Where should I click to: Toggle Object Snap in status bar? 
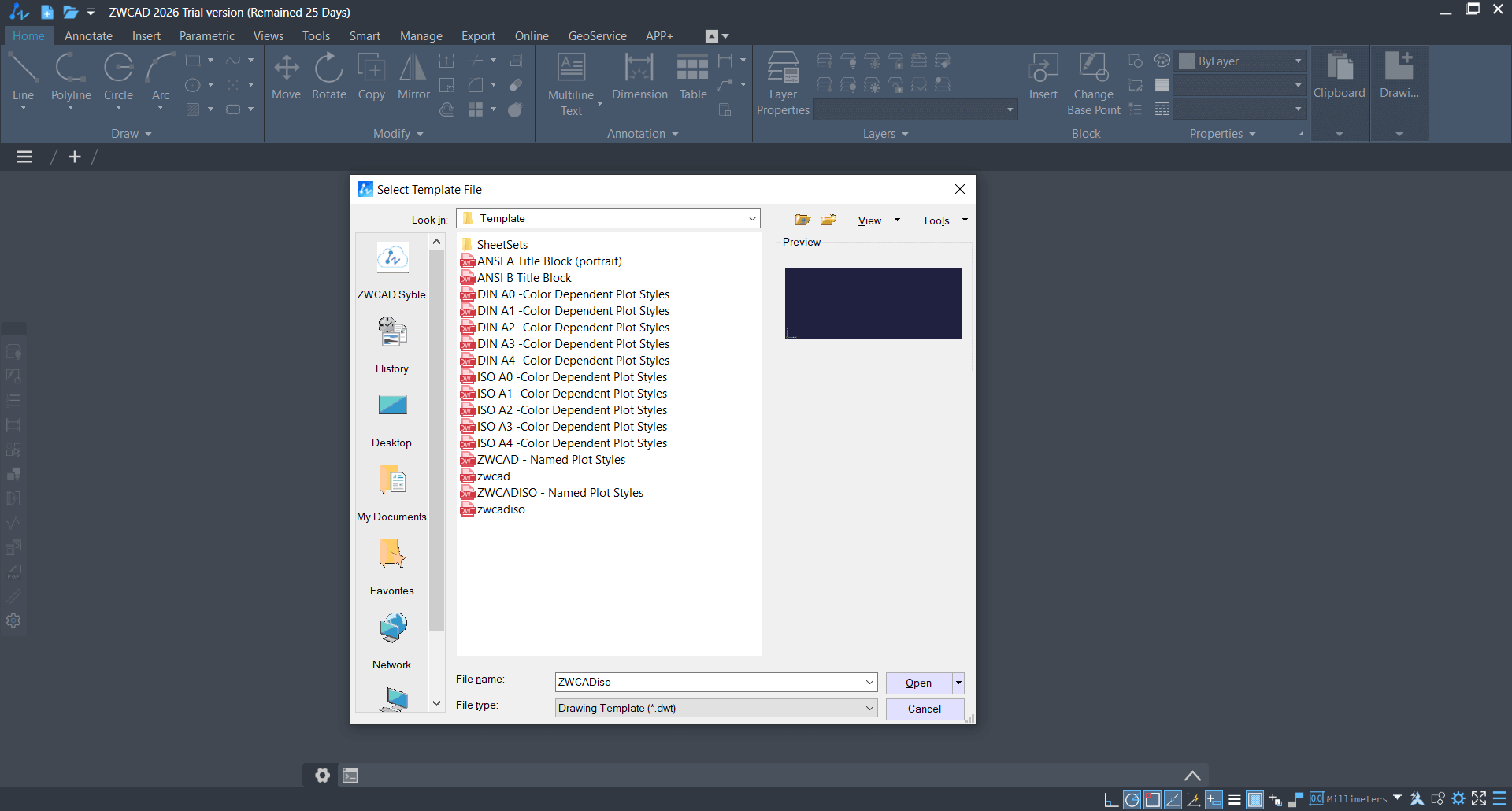coord(1152,799)
